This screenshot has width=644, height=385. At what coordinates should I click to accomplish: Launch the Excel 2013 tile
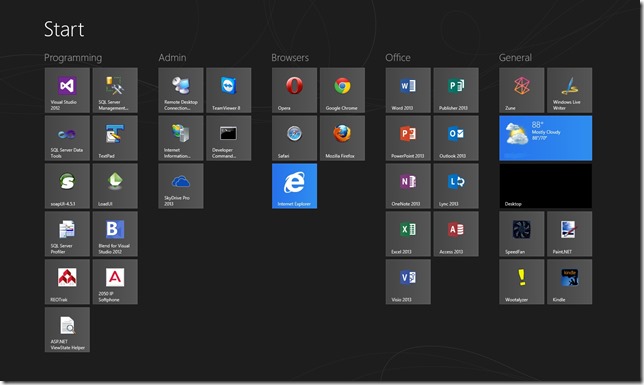[408, 234]
